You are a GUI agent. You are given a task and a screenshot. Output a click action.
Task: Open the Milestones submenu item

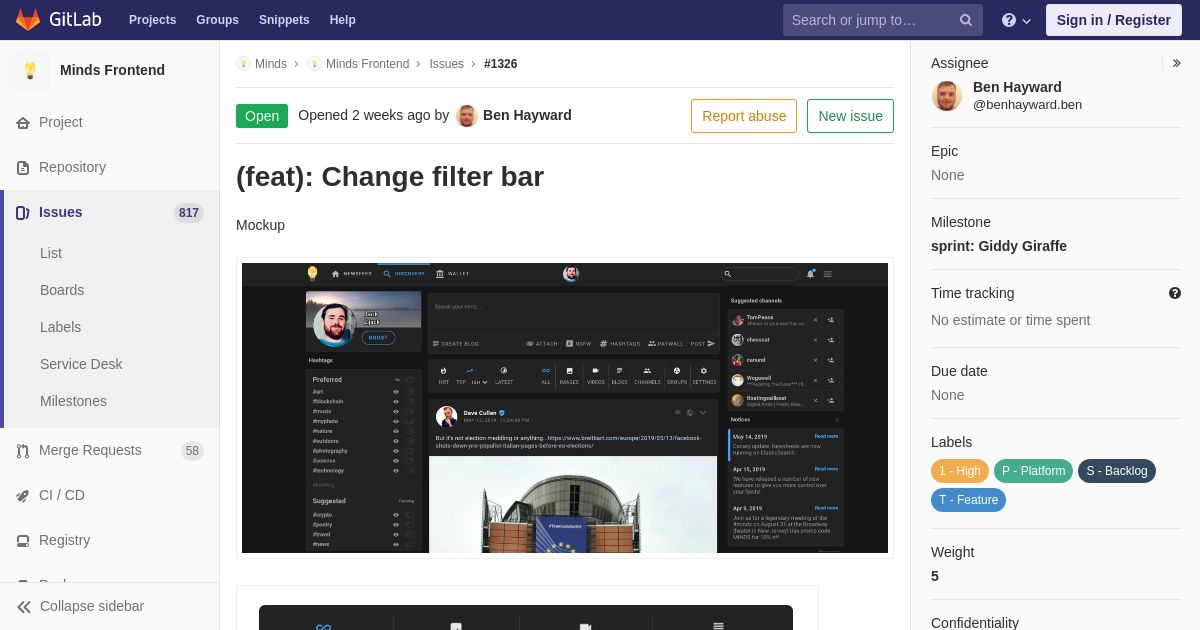(73, 401)
